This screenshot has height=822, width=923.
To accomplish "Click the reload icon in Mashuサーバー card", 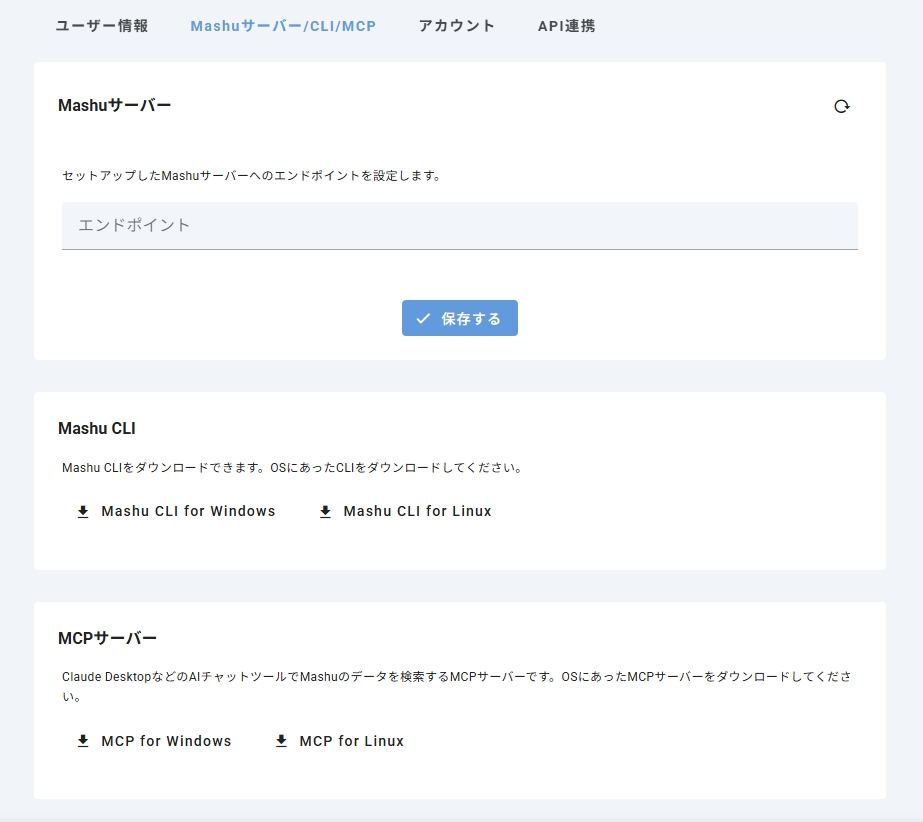I will [x=842, y=106].
